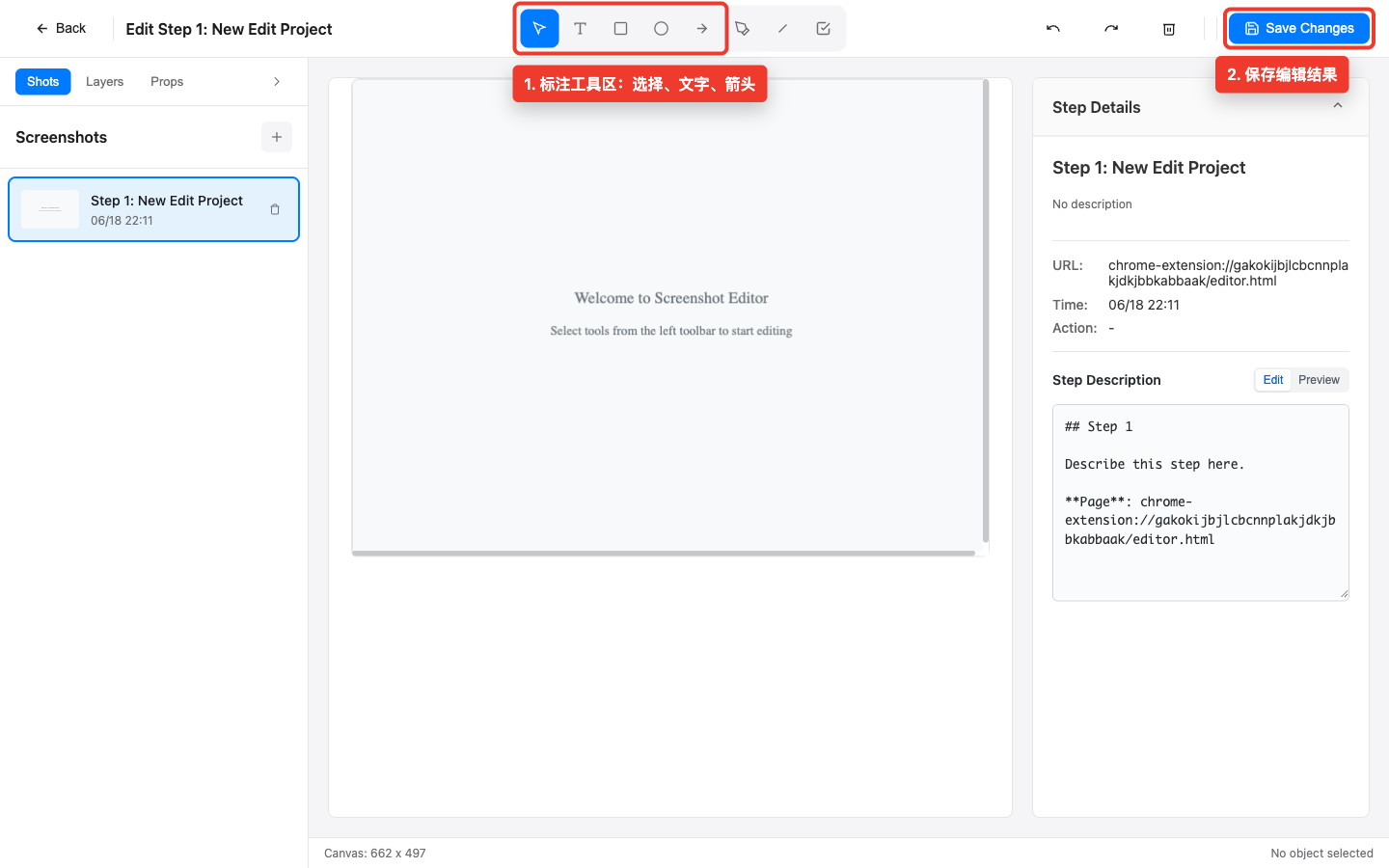Pick the Circle shape tool
The height and width of the screenshot is (868, 1389).
pyautogui.click(x=661, y=29)
